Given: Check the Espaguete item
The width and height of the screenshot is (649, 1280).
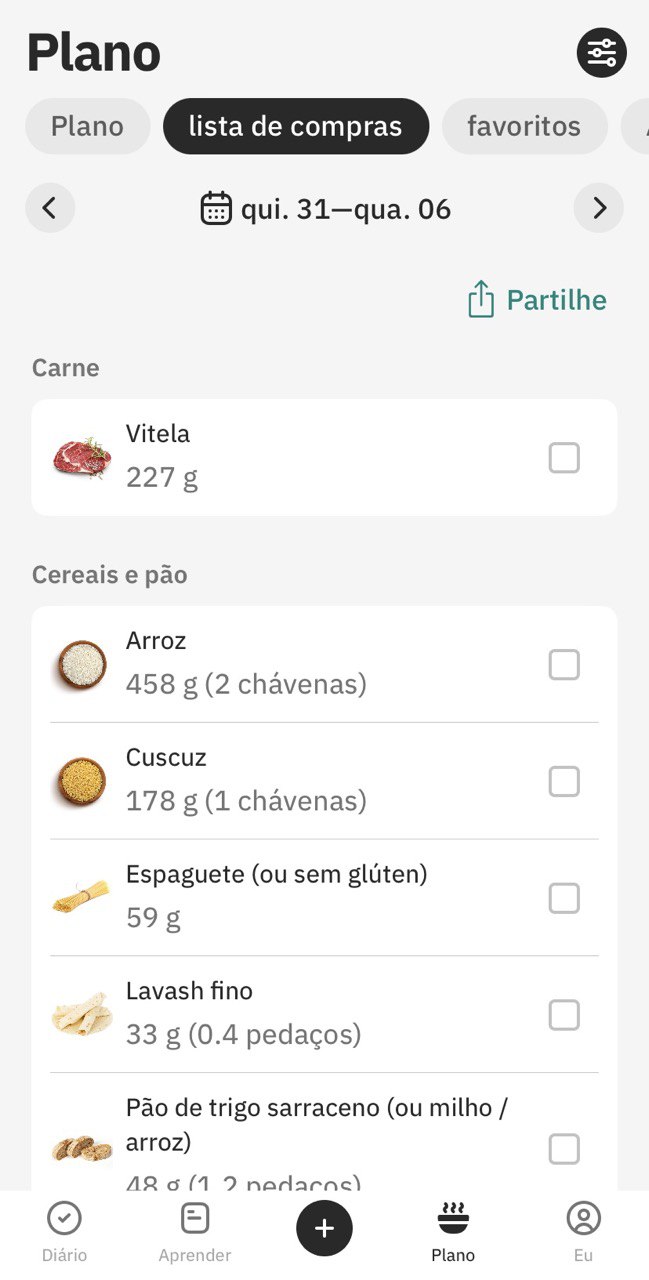Looking at the screenshot, I should (564, 899).
